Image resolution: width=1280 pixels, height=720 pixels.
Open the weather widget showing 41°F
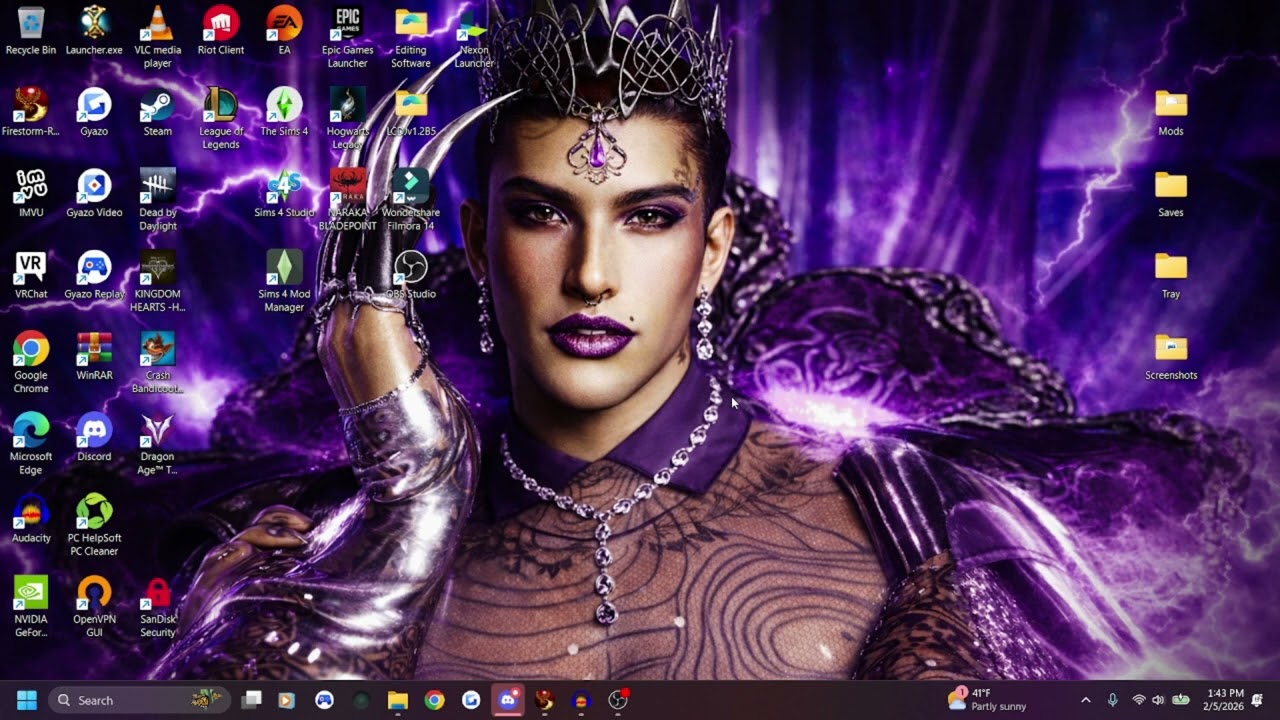987,700
